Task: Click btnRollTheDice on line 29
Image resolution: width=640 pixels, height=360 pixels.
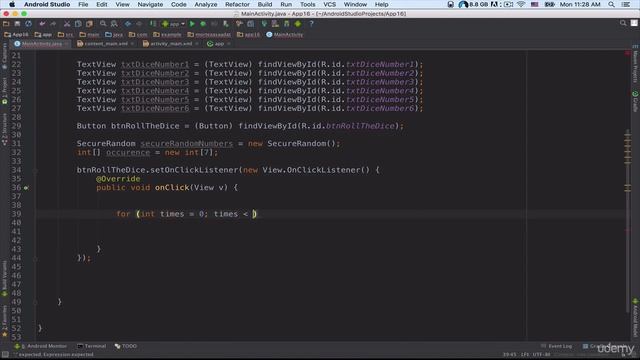Action: (x=145, y=126)
